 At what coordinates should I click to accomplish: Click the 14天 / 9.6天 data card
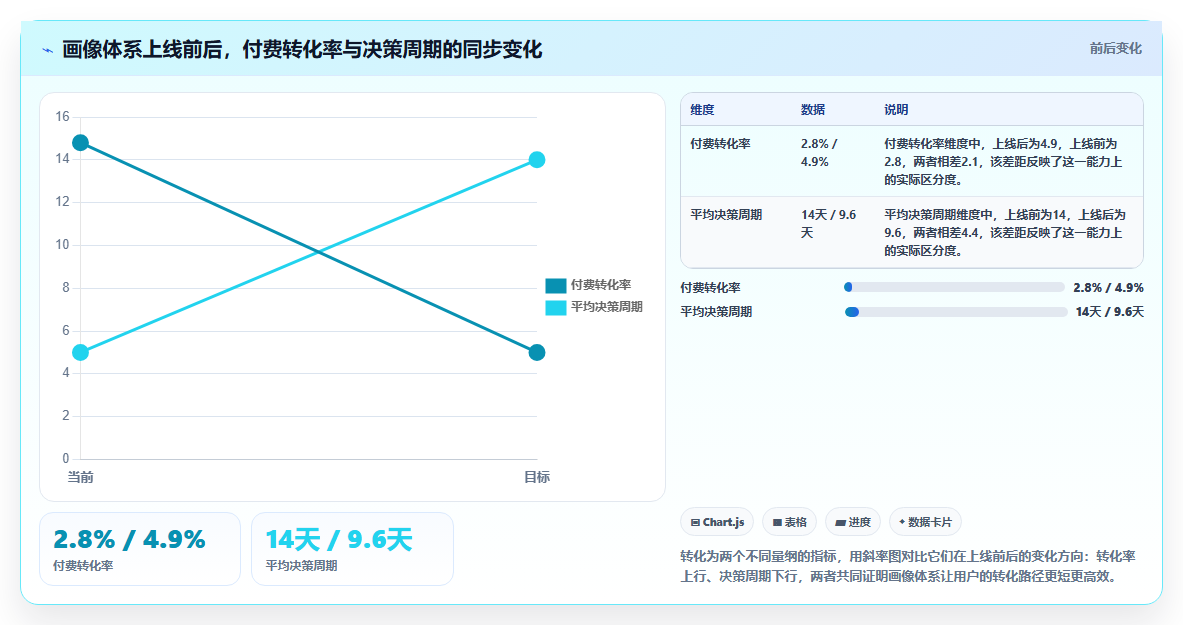coord(352,549)
